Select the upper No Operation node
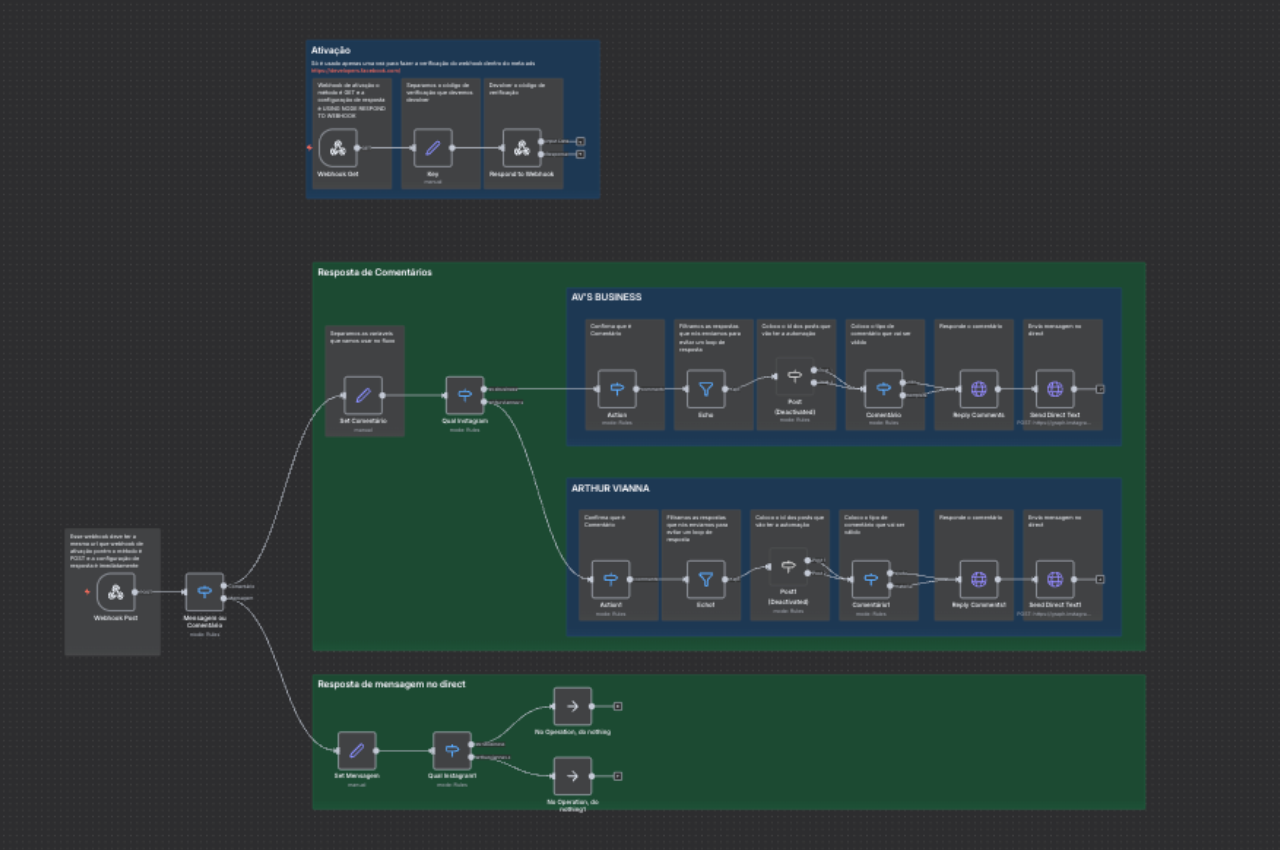 tap(573, 706)
